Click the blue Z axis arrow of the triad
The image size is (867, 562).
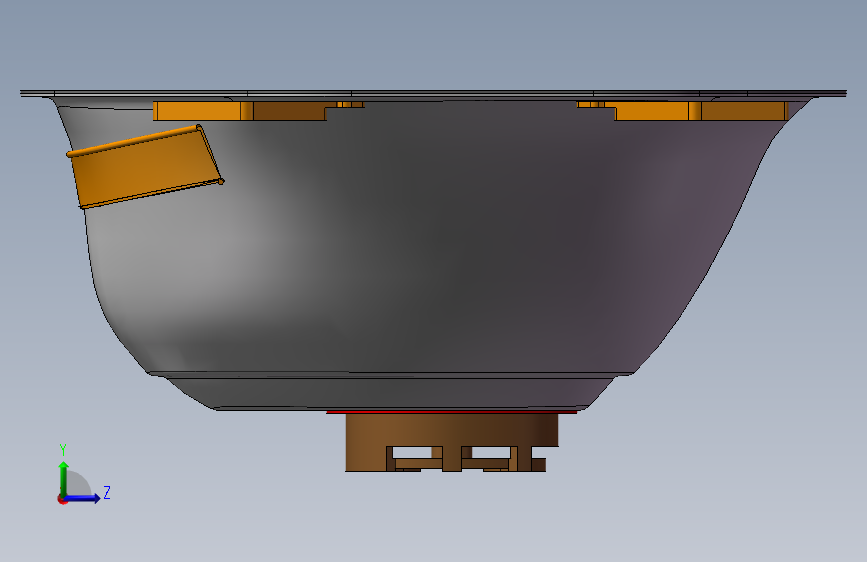pyautogui.click(x=83, y=498)
